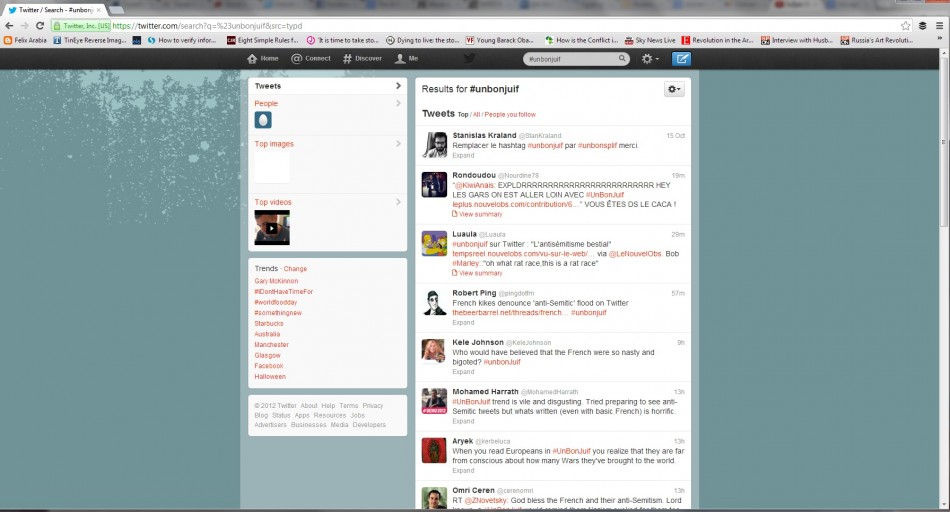Reload the page with the refresh icon
This screenshot has height=512, width=950.
click(40, 25)
